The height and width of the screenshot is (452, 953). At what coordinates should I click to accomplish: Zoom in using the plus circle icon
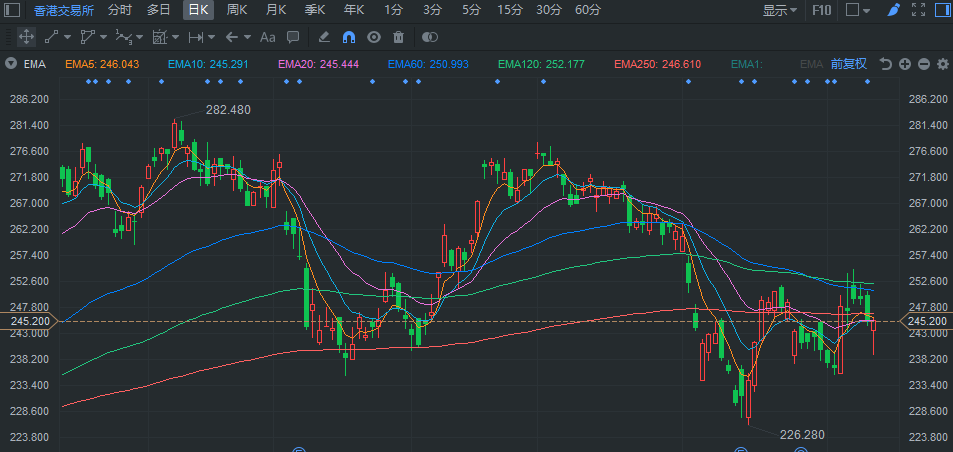coord(905,64)
